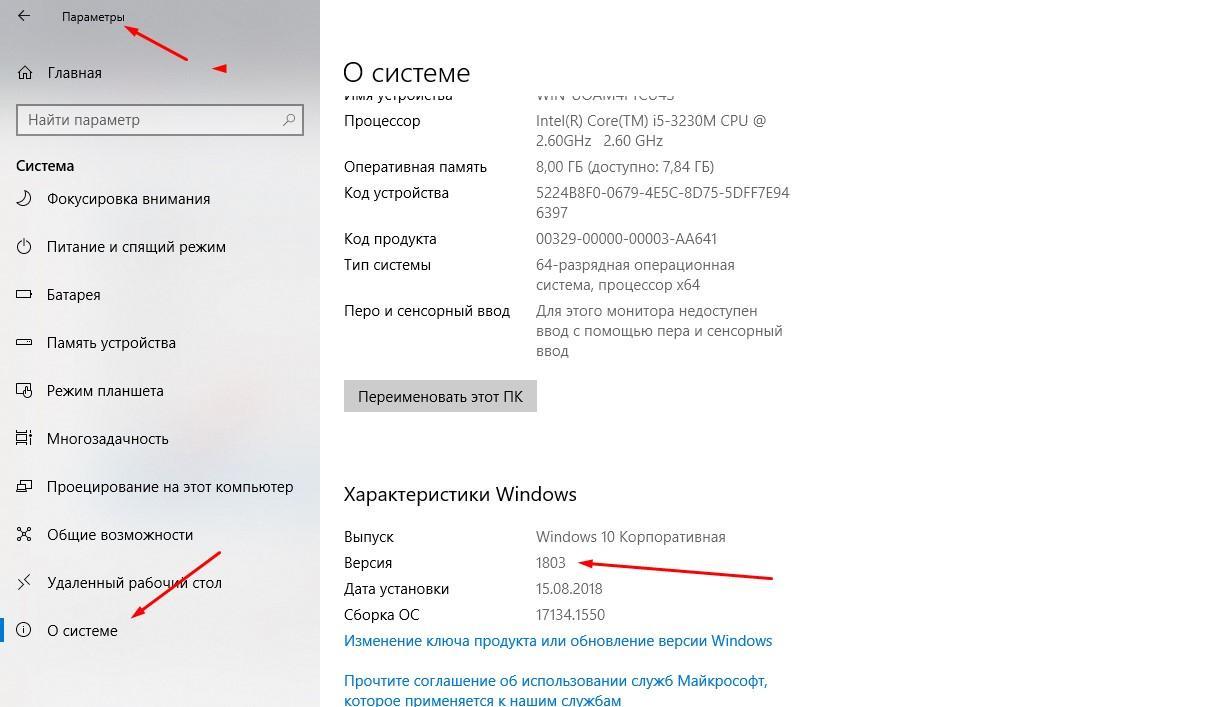Viewport: 1210px width, 707px height.
Task: Click the О системе page title
Action: point(406,72)
